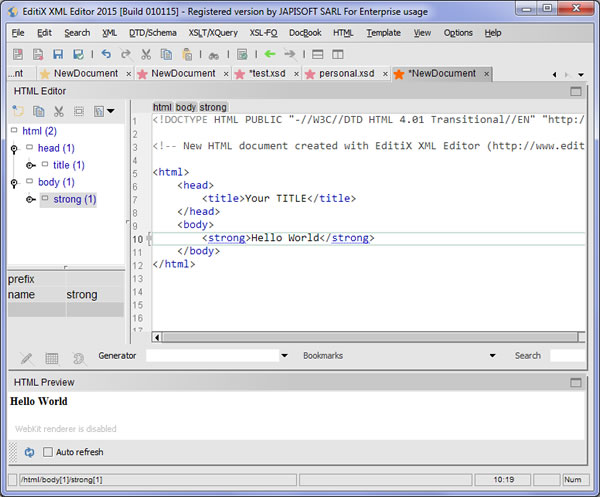Toggle the strong node expander
600x497 pixels.
[30, 199]
